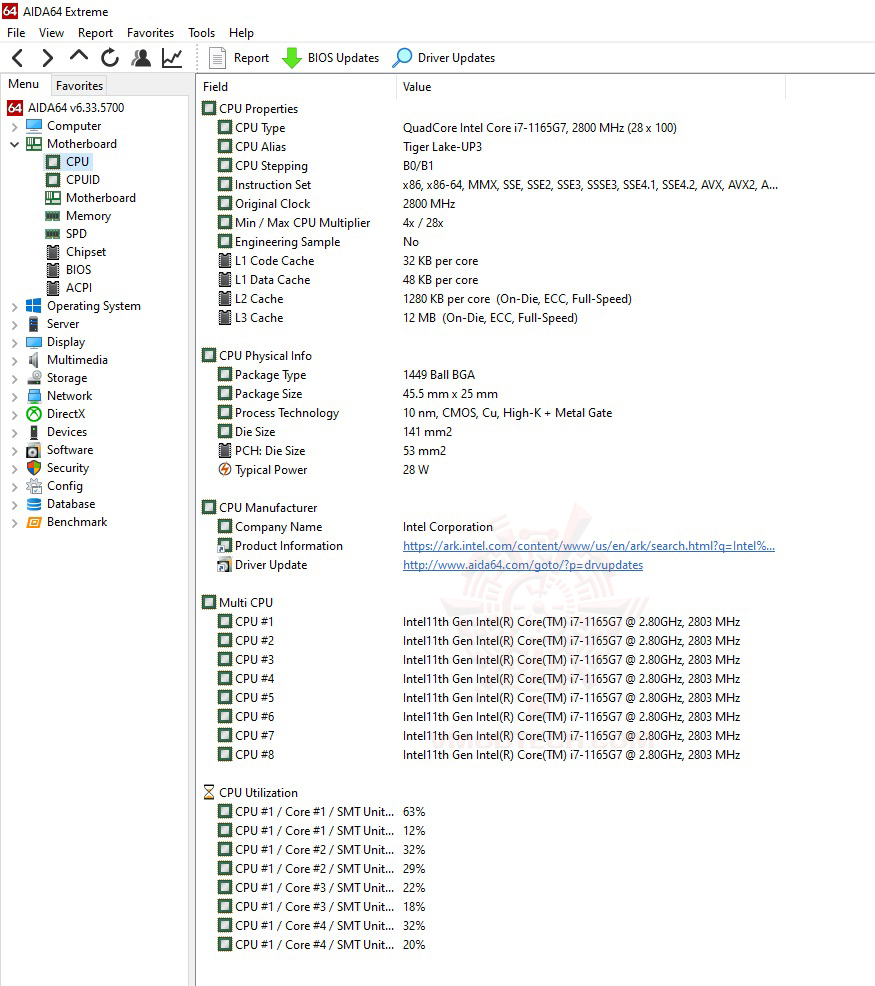Open the View menu
Screen dimensions: 875x986
(51, 33)
